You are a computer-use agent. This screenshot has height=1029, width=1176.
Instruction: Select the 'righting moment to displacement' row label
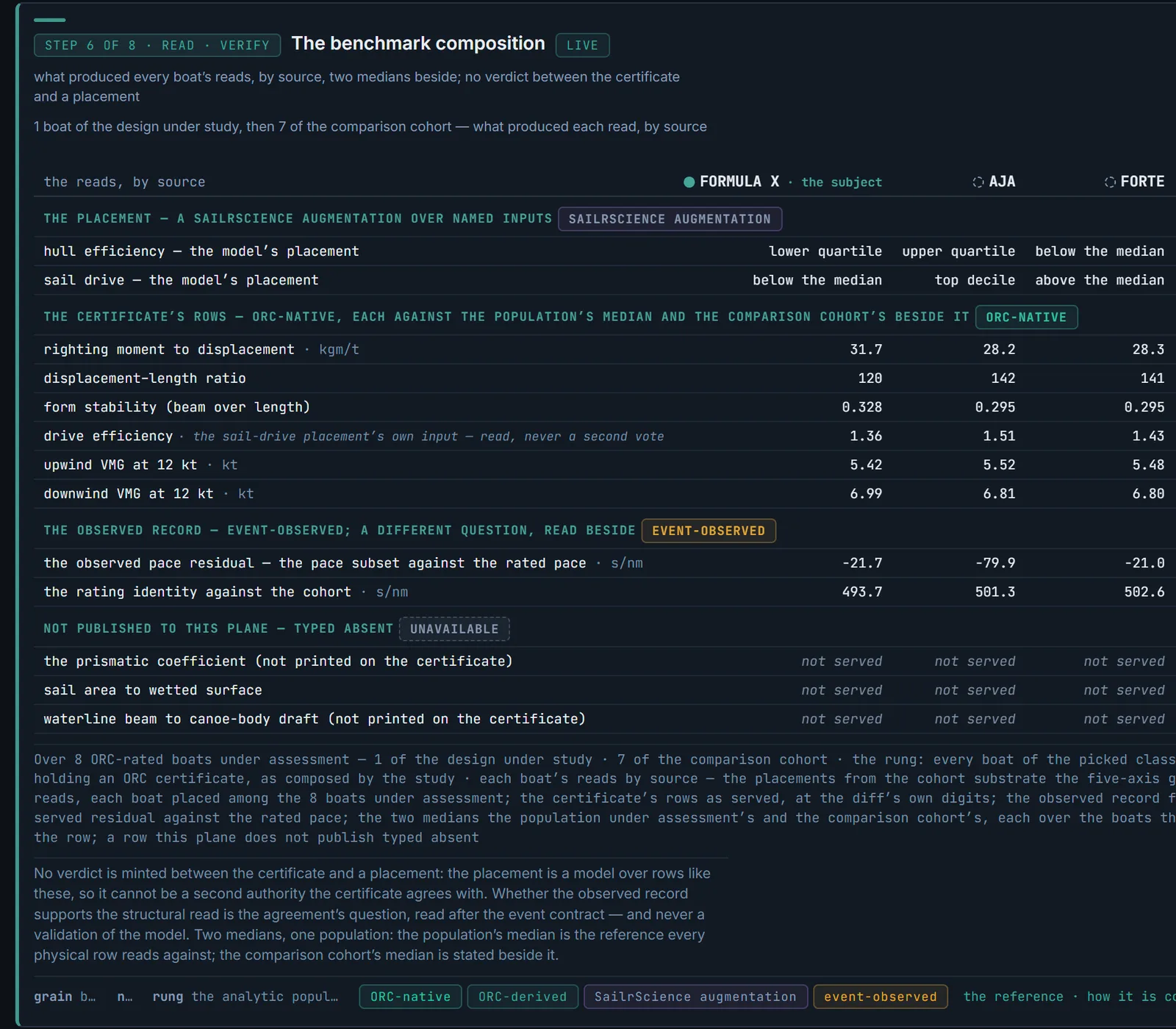(168, 350)
